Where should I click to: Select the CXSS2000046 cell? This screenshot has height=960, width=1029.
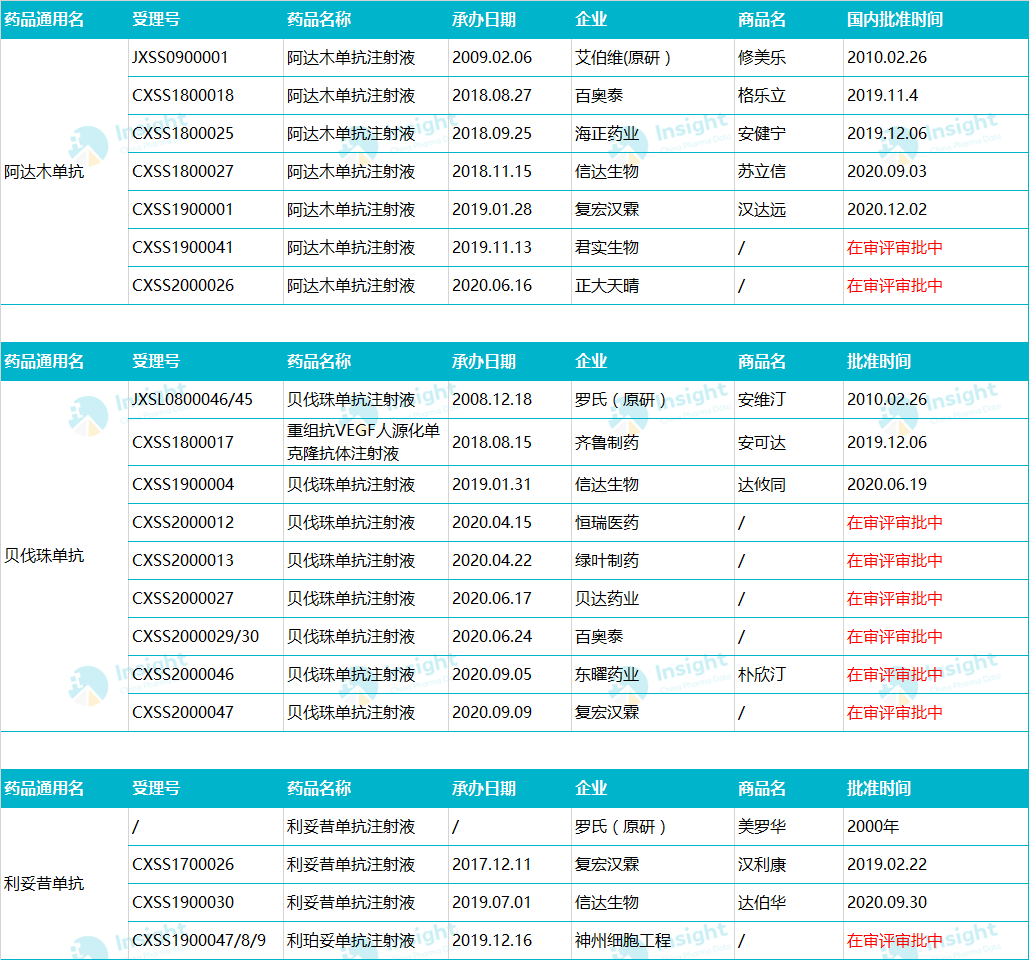pyautogui.click(x=183, y=675)
